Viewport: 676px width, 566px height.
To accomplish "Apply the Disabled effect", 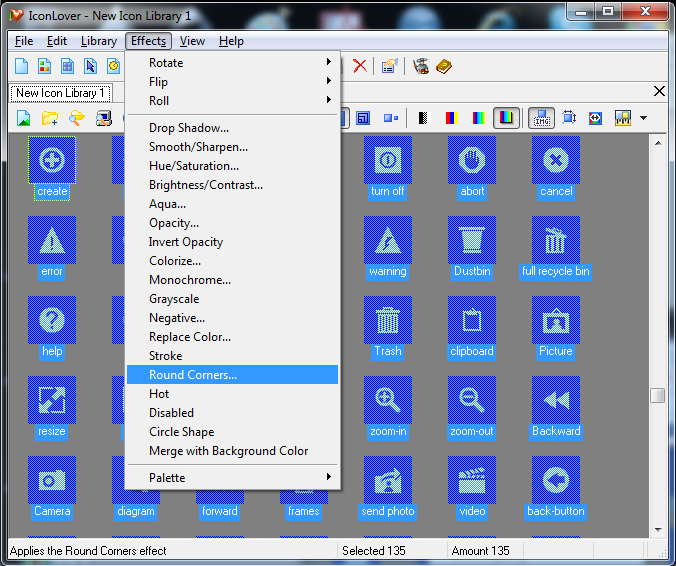I will pos(232,413).
